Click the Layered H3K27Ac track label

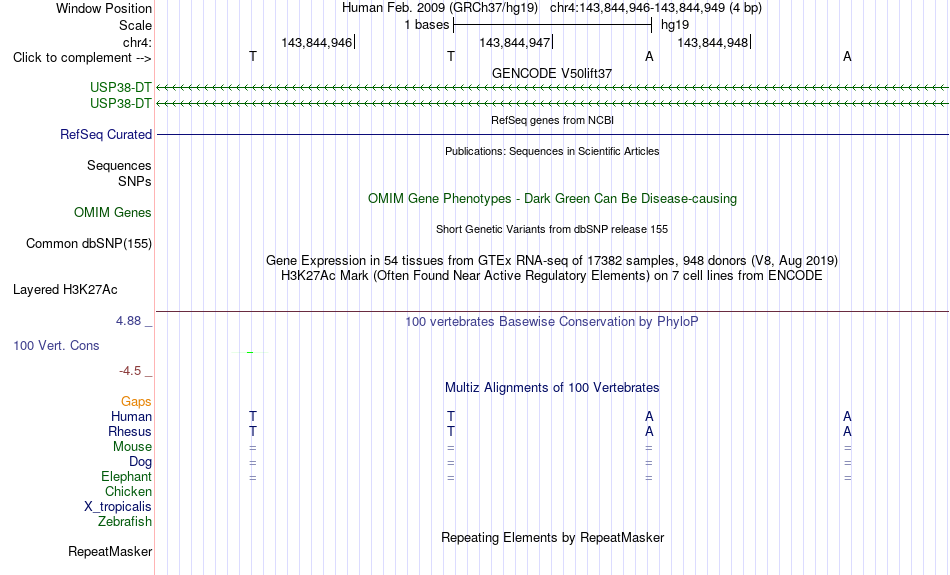[x=65, y=290]
